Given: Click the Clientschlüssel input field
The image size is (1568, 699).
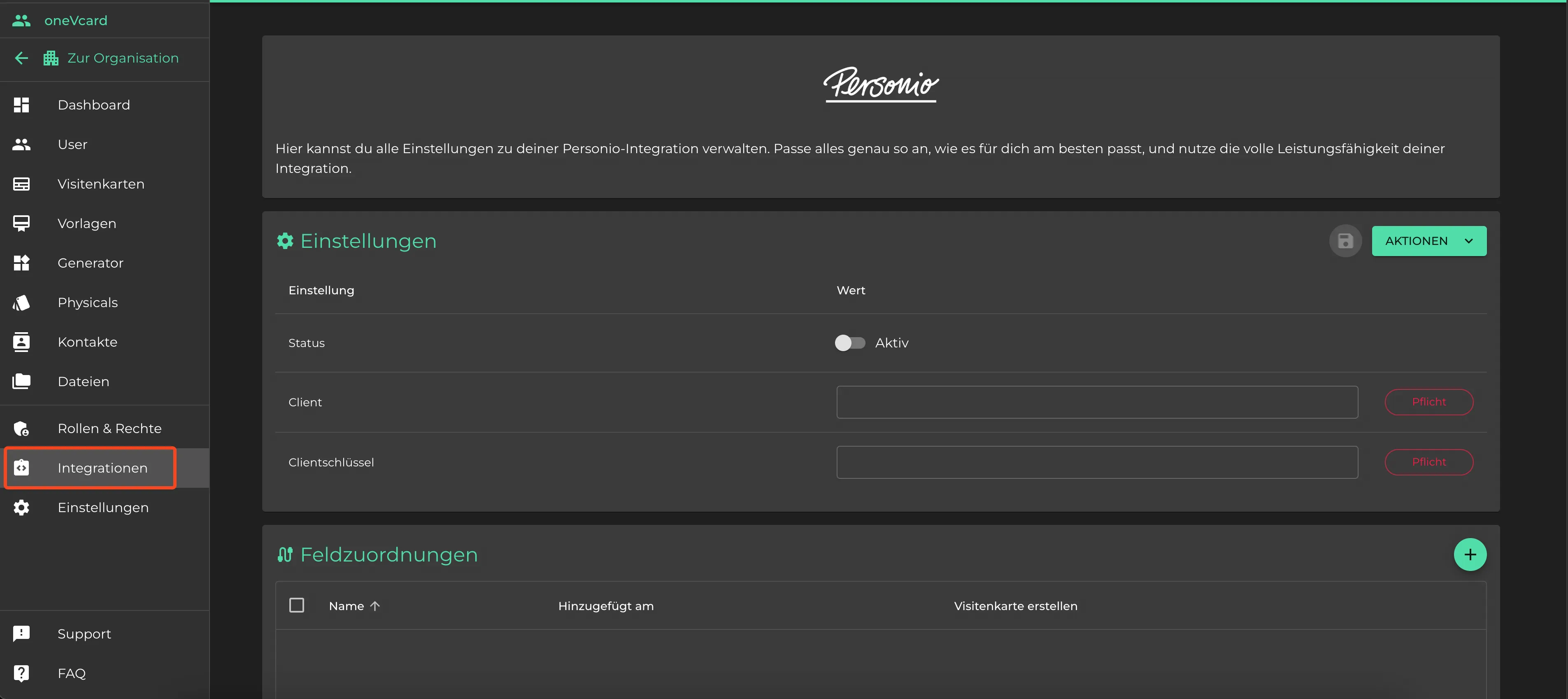Looking at the screenshot, I should [1097, 462].
